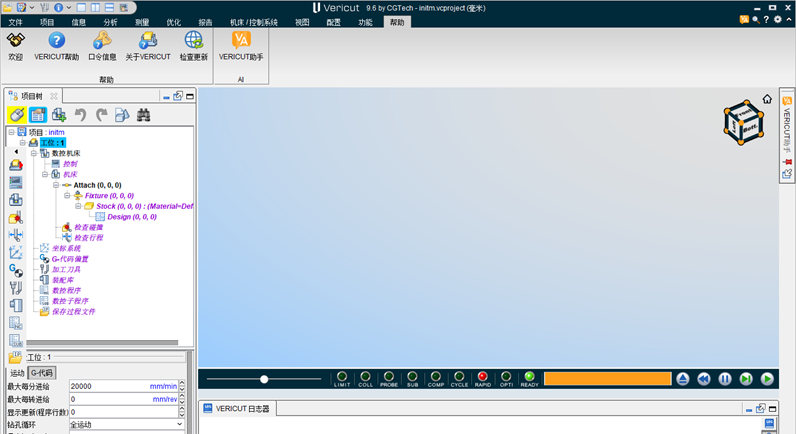The height and width of the screenshot is (434, 796).
Task: Switch to the 运动 tab
Action: click(17, 373)
